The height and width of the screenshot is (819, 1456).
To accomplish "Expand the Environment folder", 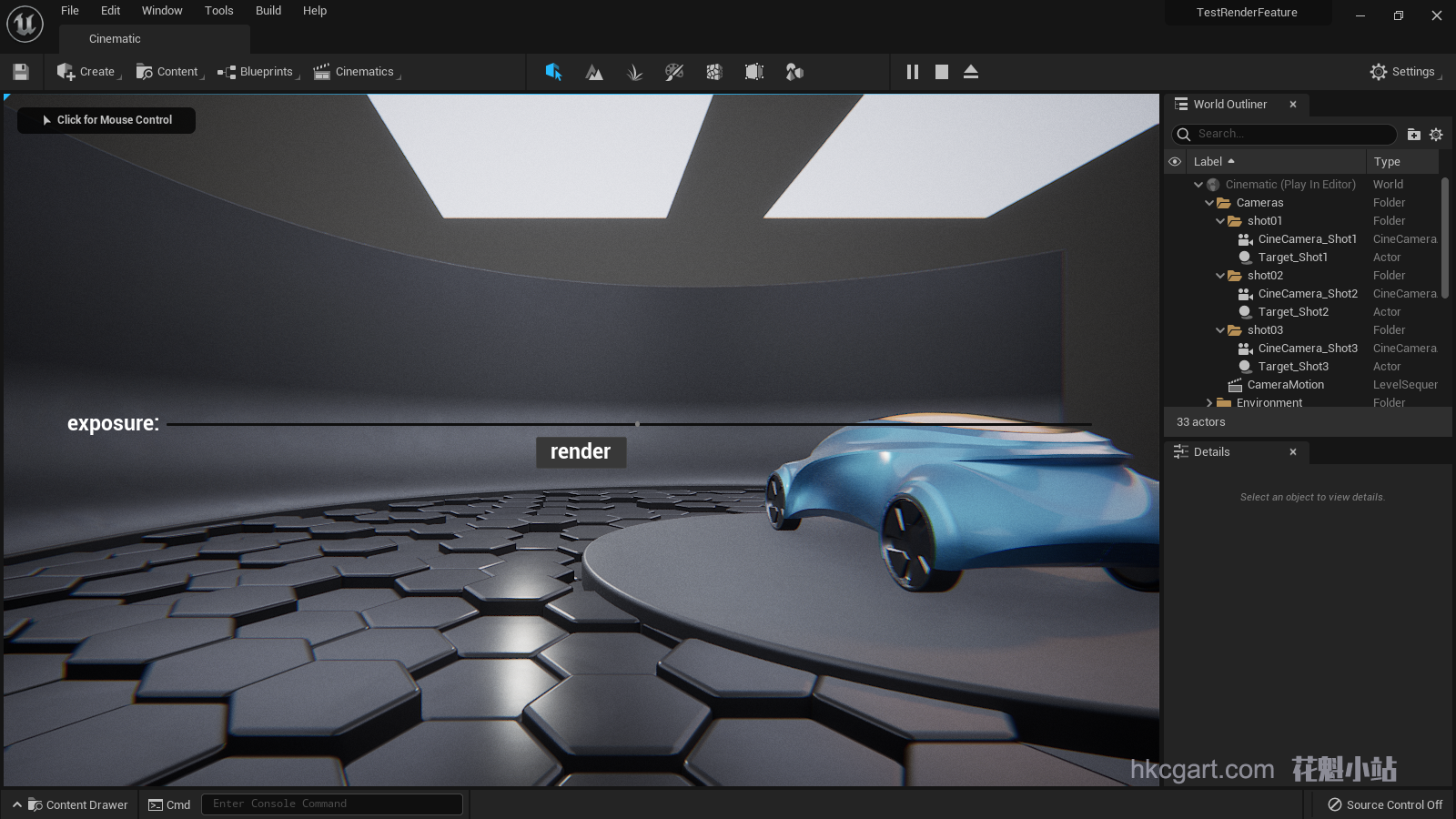I will pyautogui.click(x=1209, y=403).
